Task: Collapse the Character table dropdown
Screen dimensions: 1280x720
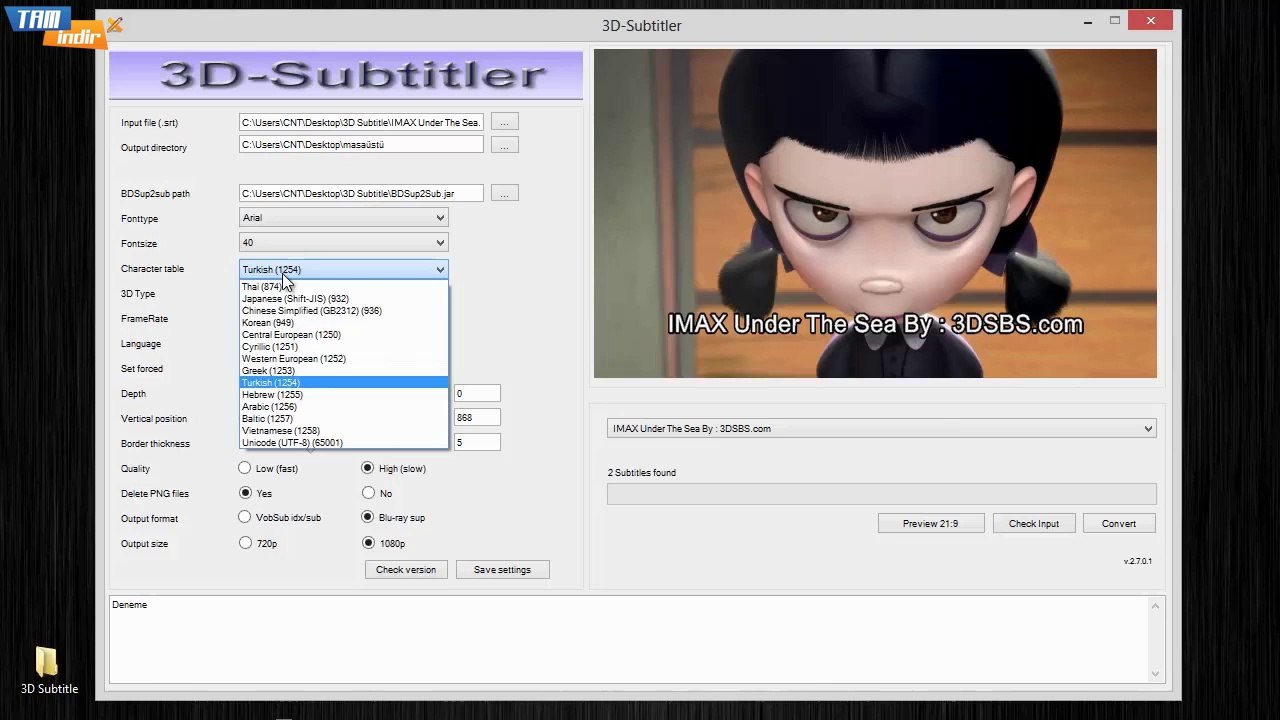Action: point(343,269)
